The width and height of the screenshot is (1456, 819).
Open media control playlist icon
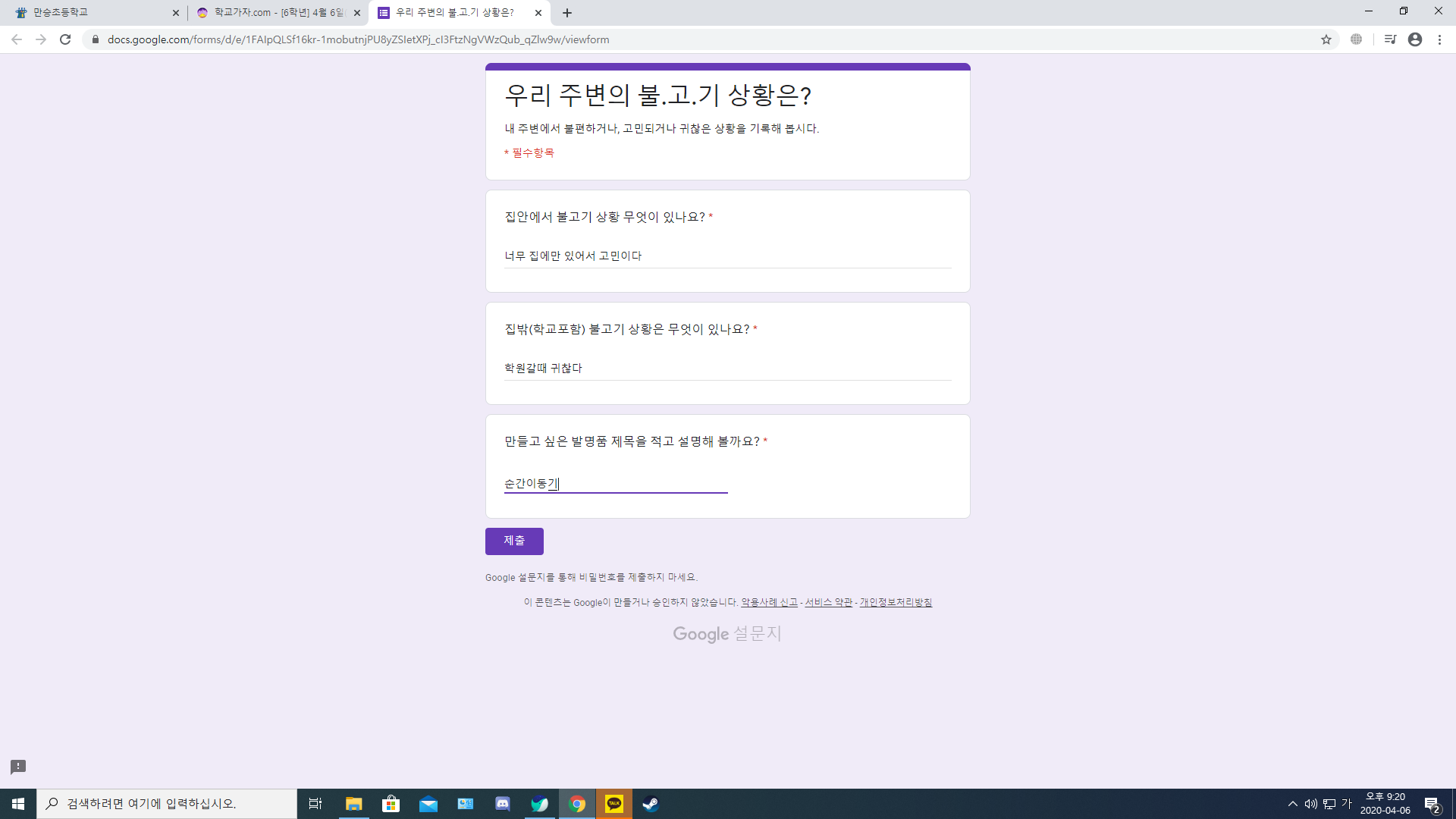[x=1390, y=39]
